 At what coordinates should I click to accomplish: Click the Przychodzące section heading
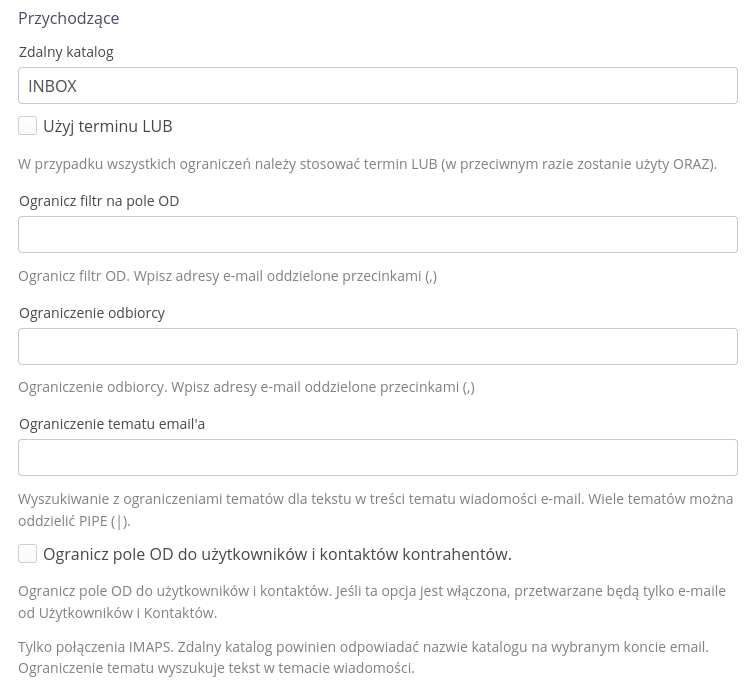click(x=68, y=18)
